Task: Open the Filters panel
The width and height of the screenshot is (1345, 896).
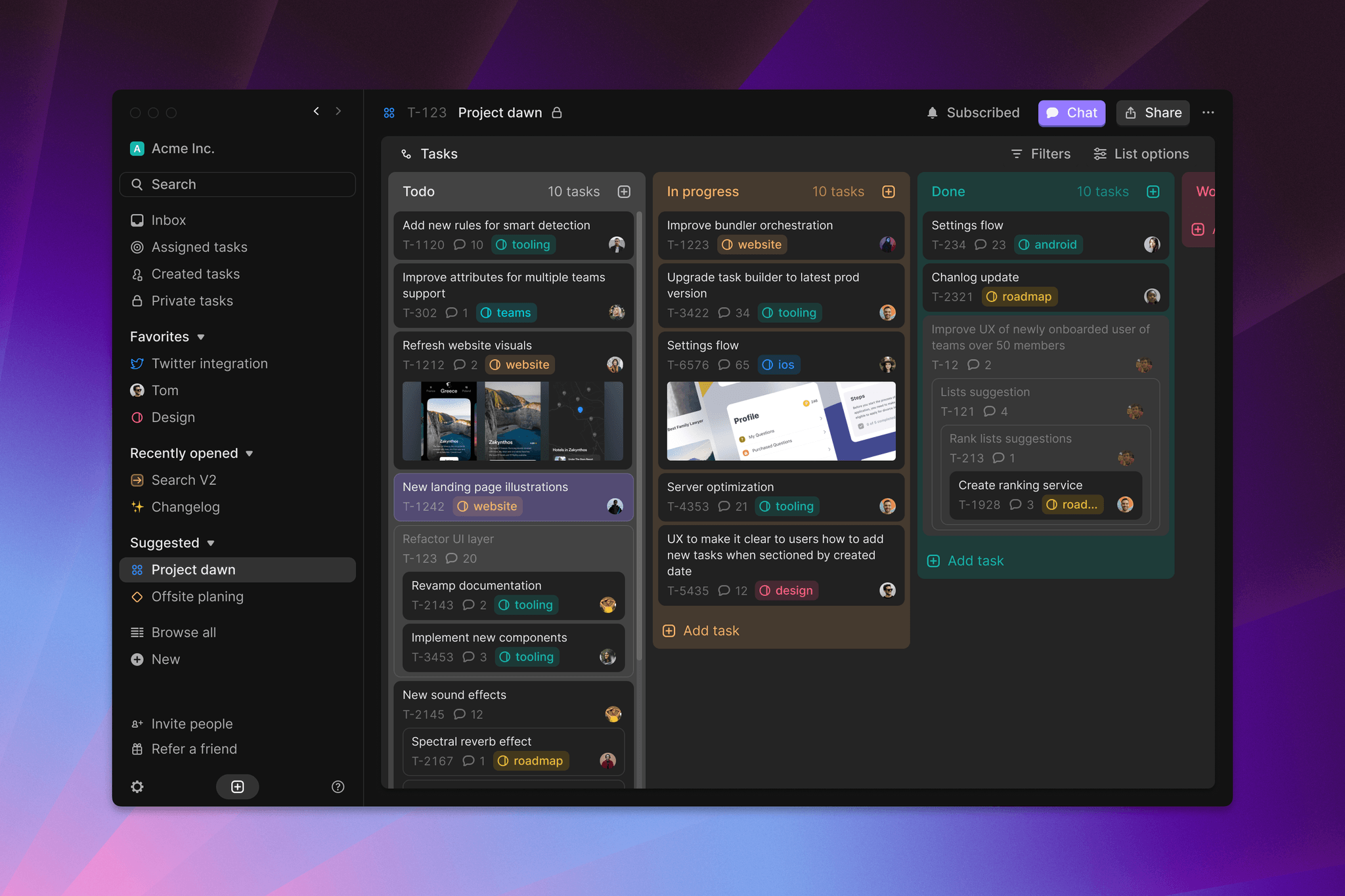Action: 1041,154
